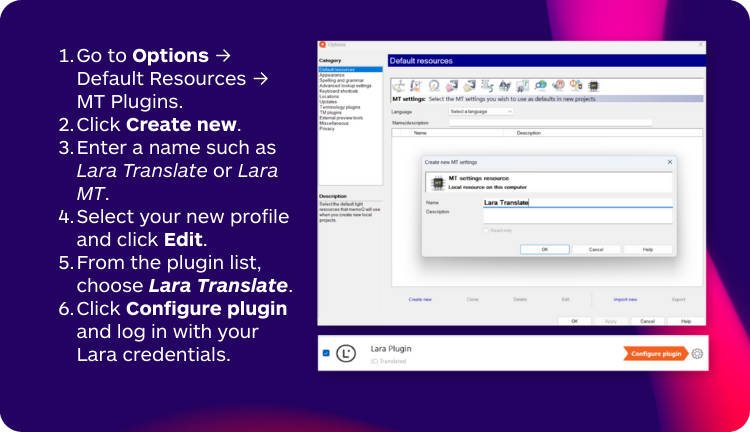This screenshot has width=750, height=432.
Task: Click the Export link
Action: tap(678, 299)
